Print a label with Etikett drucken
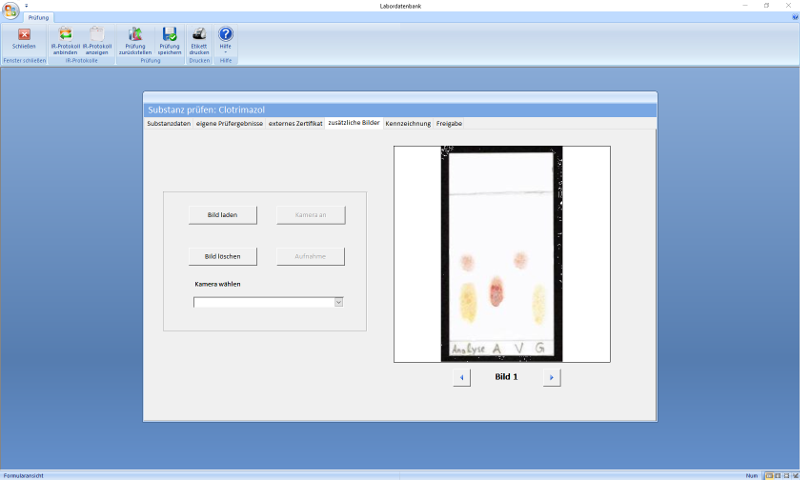Viewport: 800px width, 480px height. [199, 39]
